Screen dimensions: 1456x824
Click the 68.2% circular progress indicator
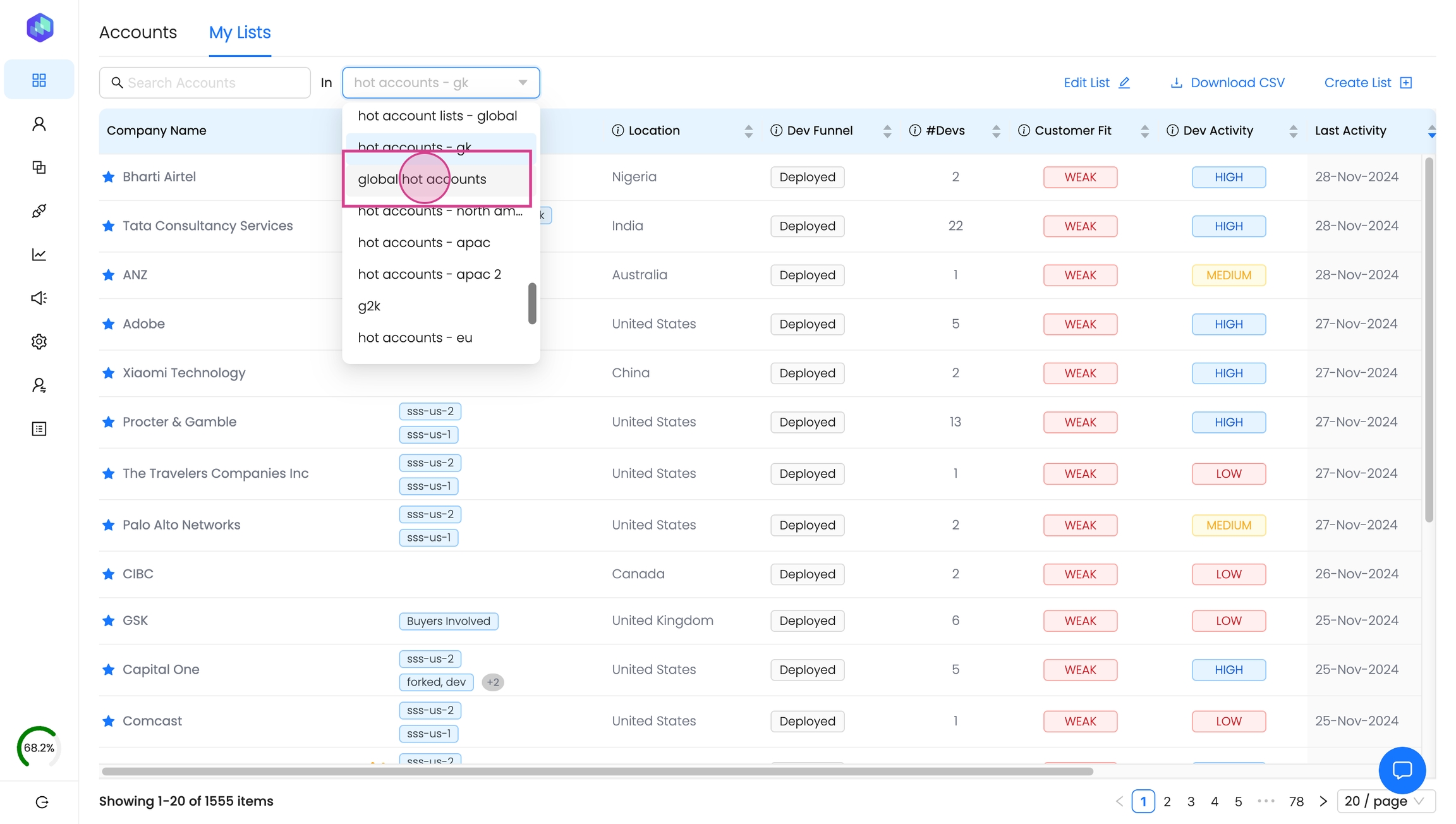tap(39, 748)
